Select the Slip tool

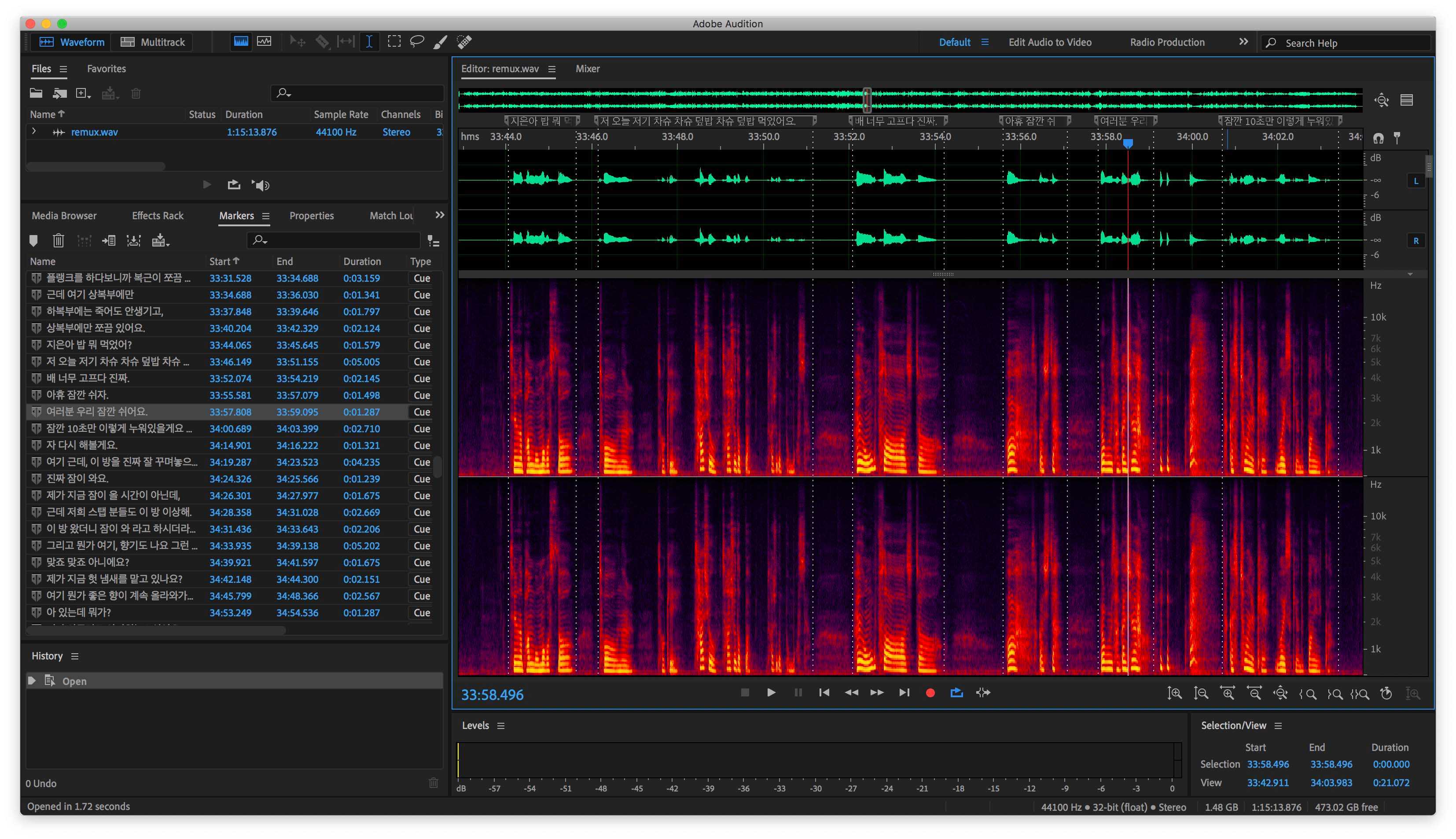pos(345,41)
